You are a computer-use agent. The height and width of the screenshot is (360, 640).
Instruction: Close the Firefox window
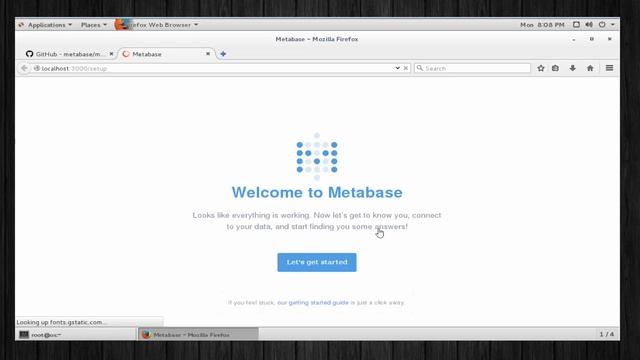tap(609, 39)
